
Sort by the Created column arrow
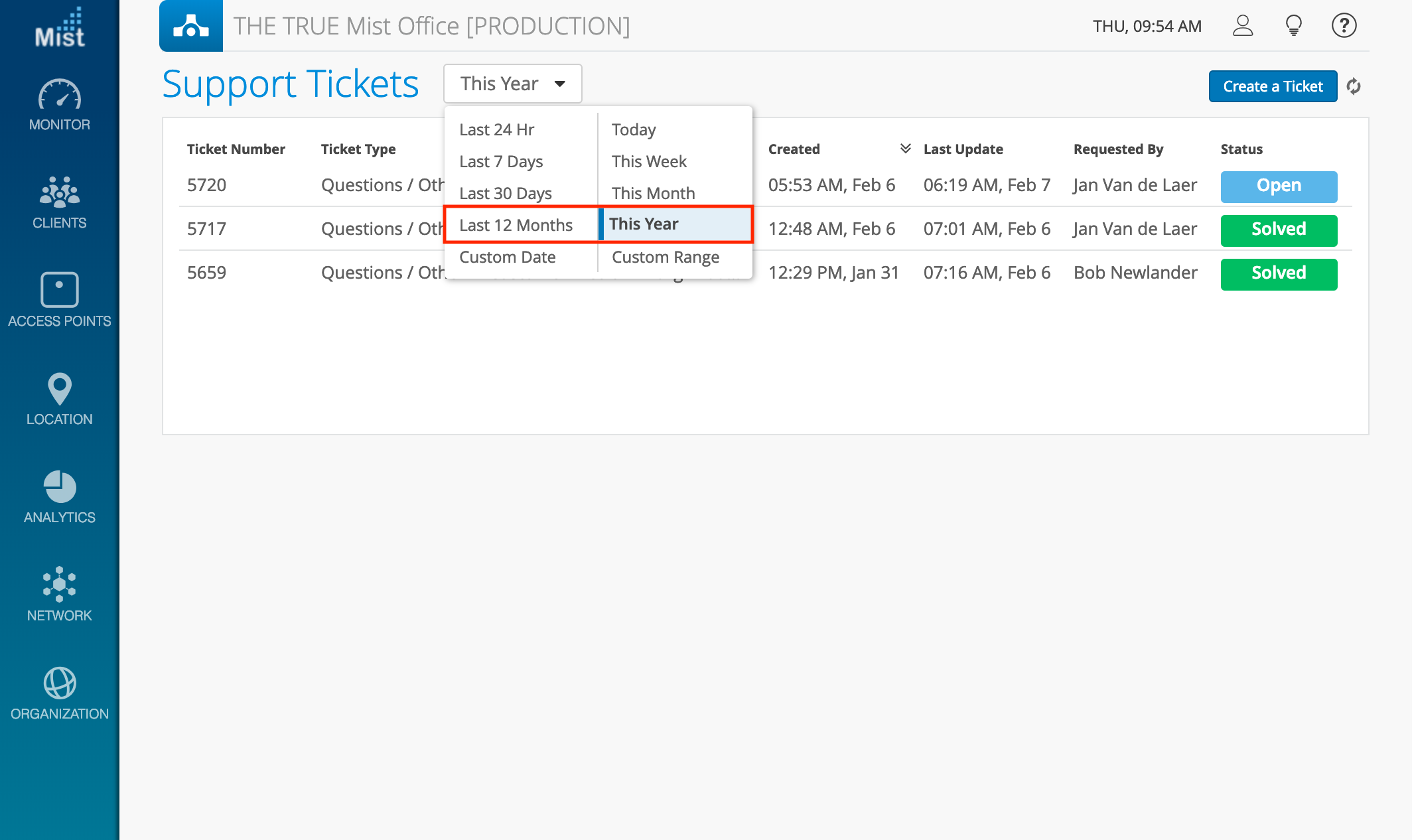click(905, 149)
